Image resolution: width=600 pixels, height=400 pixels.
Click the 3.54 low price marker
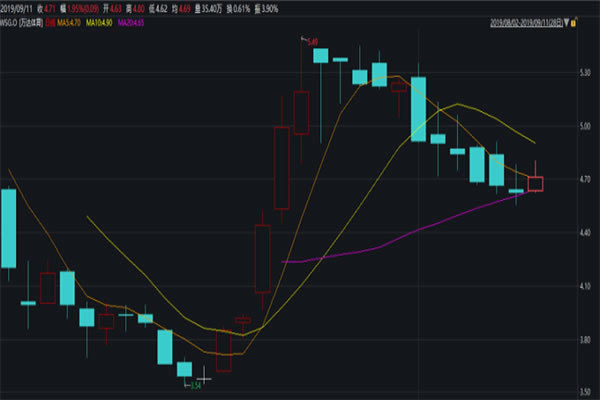196,383
